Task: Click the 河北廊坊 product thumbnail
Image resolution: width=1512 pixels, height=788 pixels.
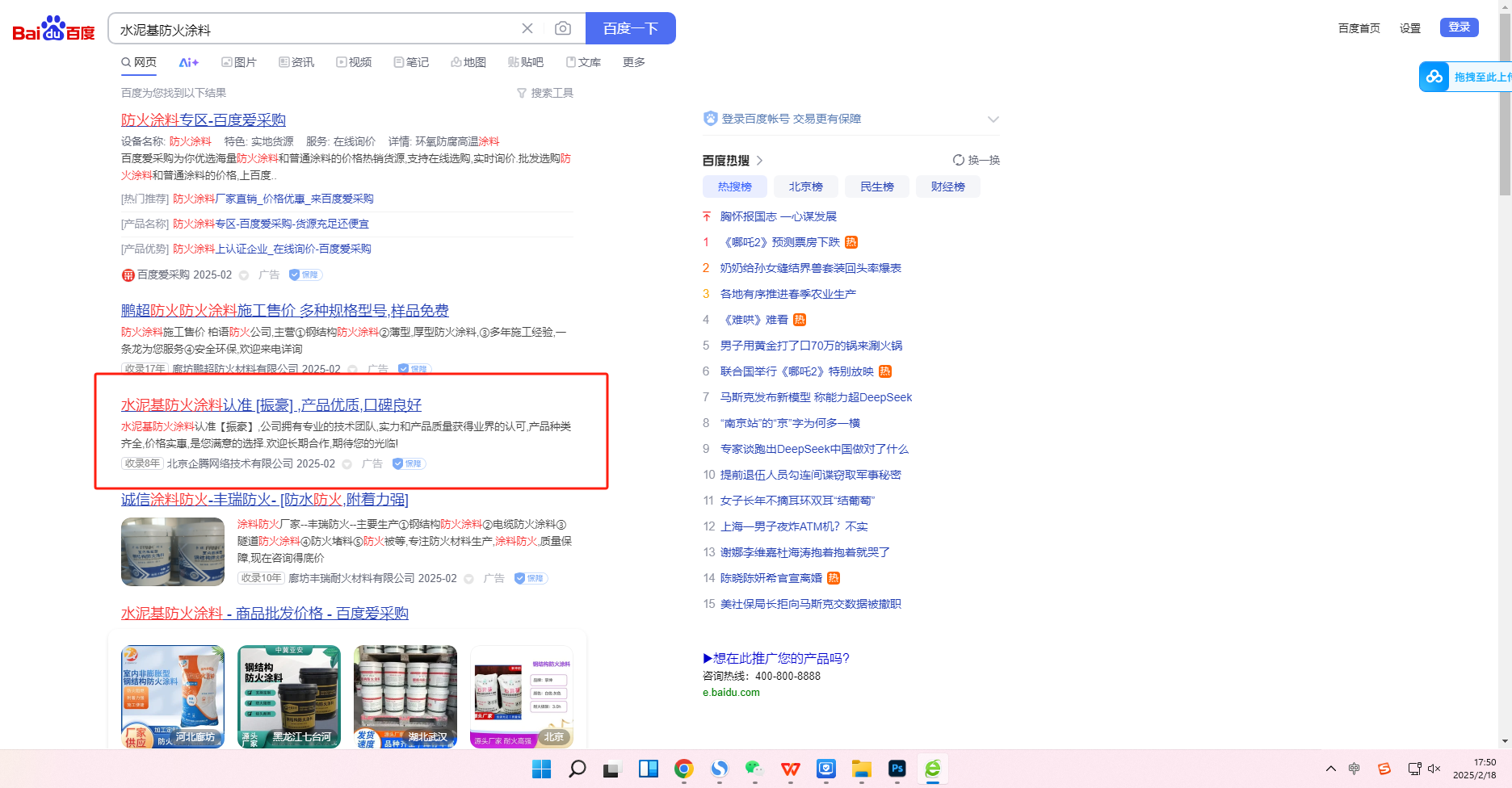Action: (x=173, y=696)
